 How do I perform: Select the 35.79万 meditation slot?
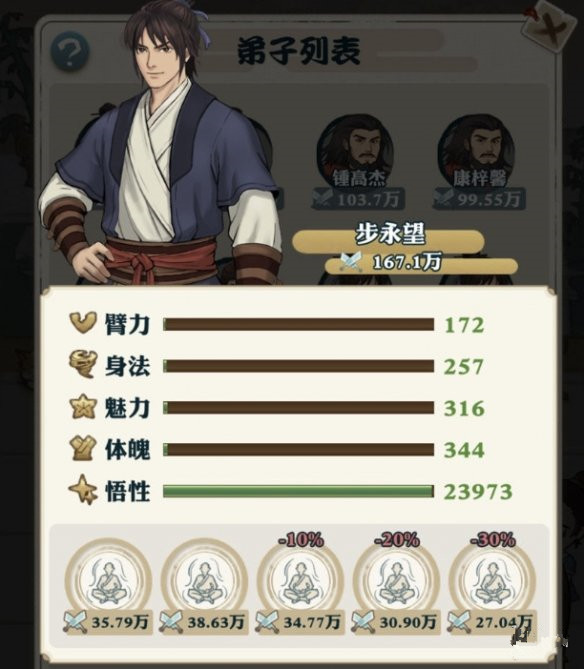click(x=108, y=587)
